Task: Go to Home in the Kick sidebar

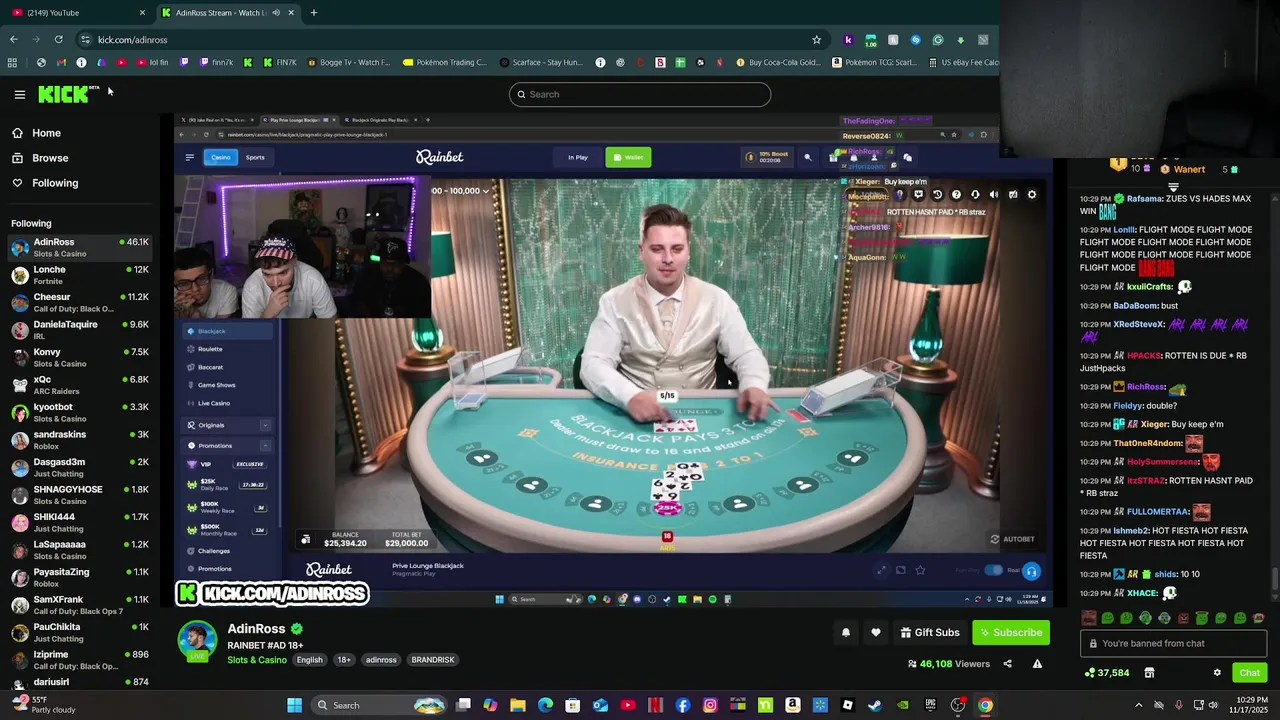Action: click(46, 133)
